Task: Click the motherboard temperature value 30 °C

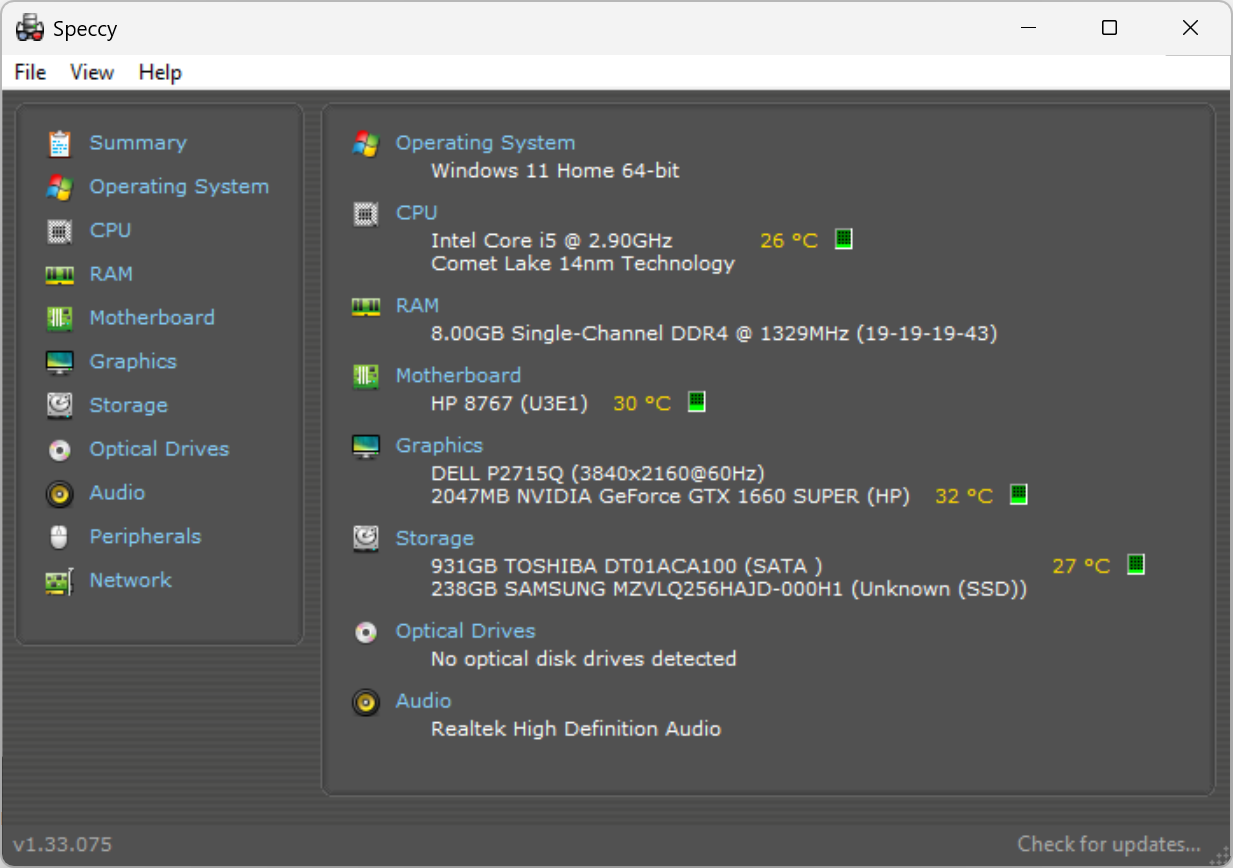Action: click(642, 404)
